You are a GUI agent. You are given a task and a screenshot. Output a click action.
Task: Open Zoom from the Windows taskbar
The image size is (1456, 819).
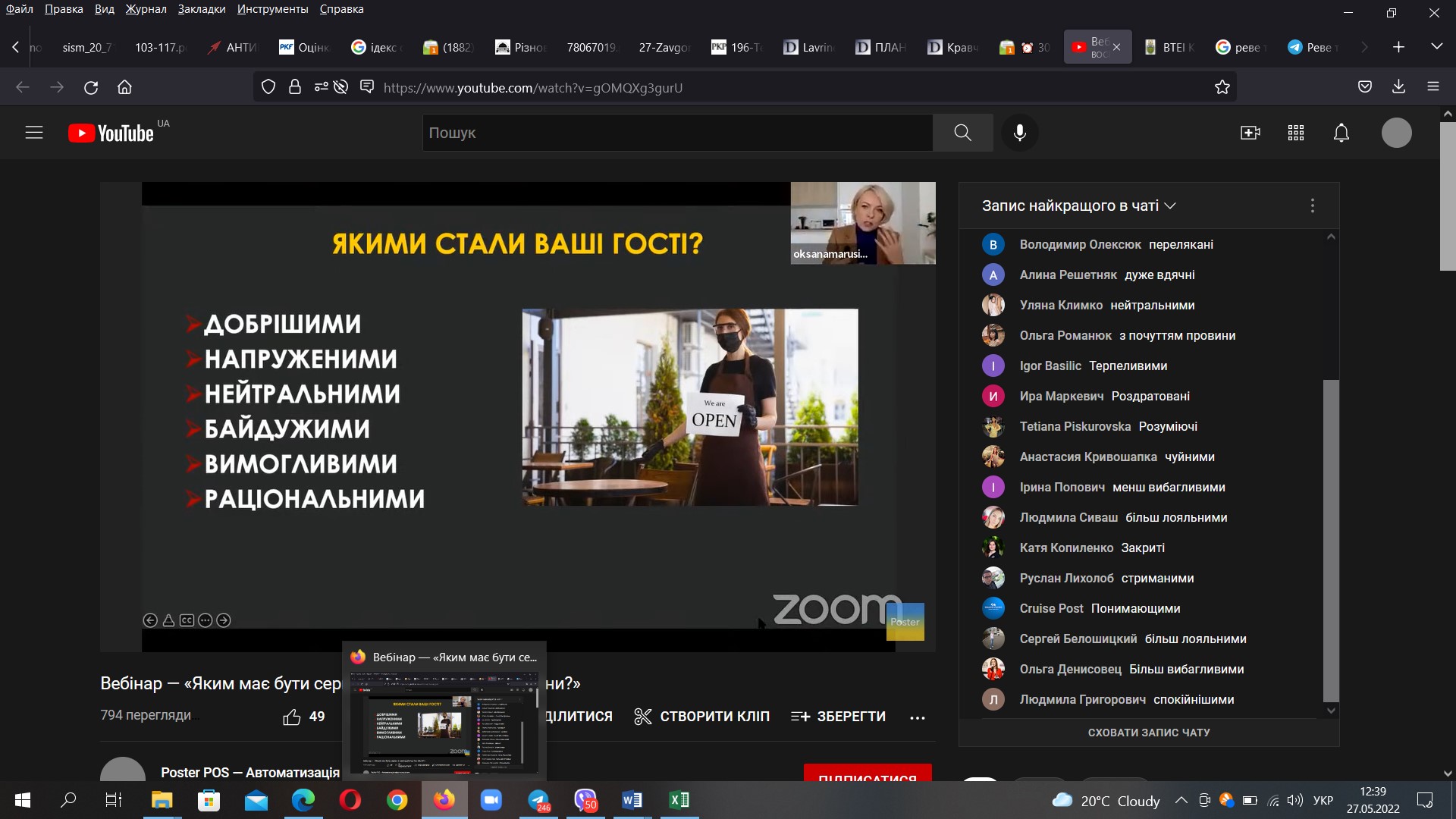tap(491, 800)
